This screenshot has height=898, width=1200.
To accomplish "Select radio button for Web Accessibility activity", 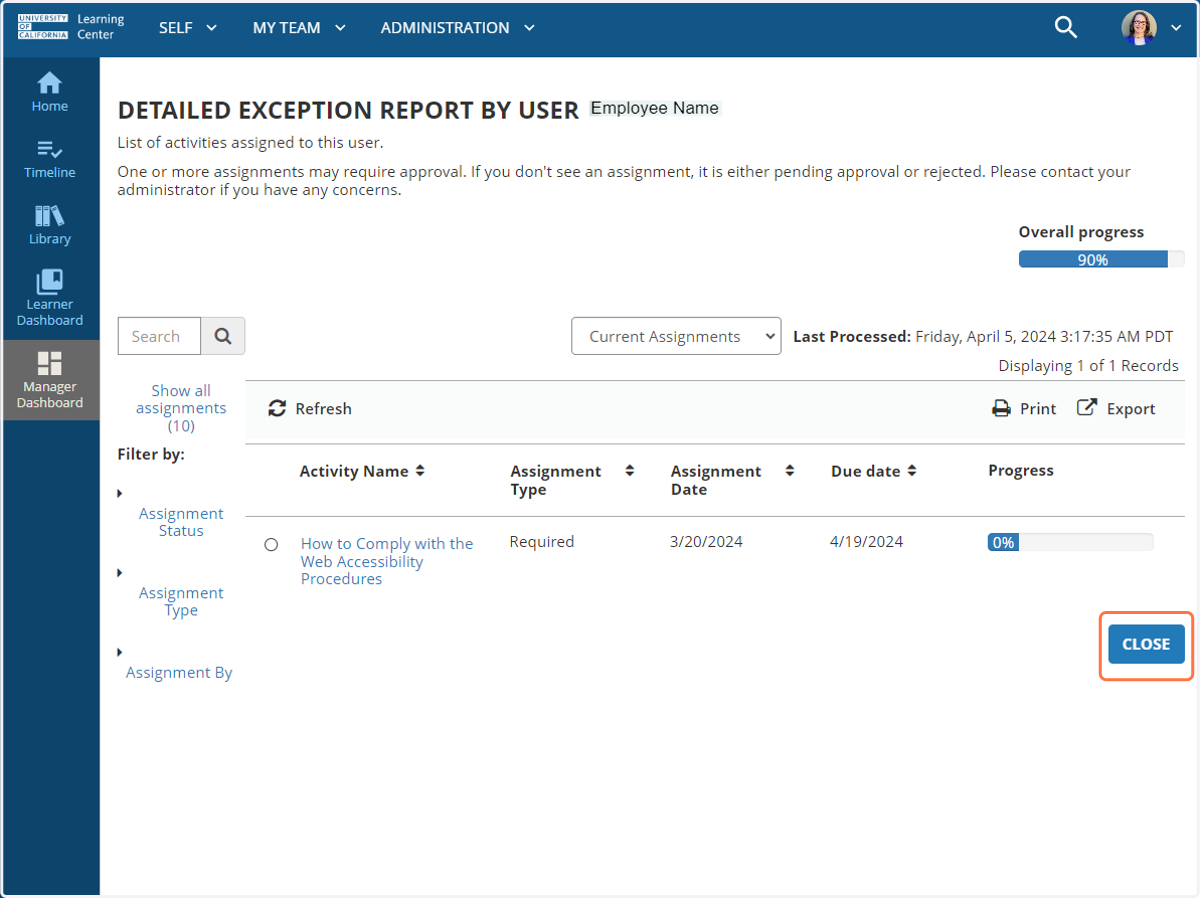I will (271, 545).
